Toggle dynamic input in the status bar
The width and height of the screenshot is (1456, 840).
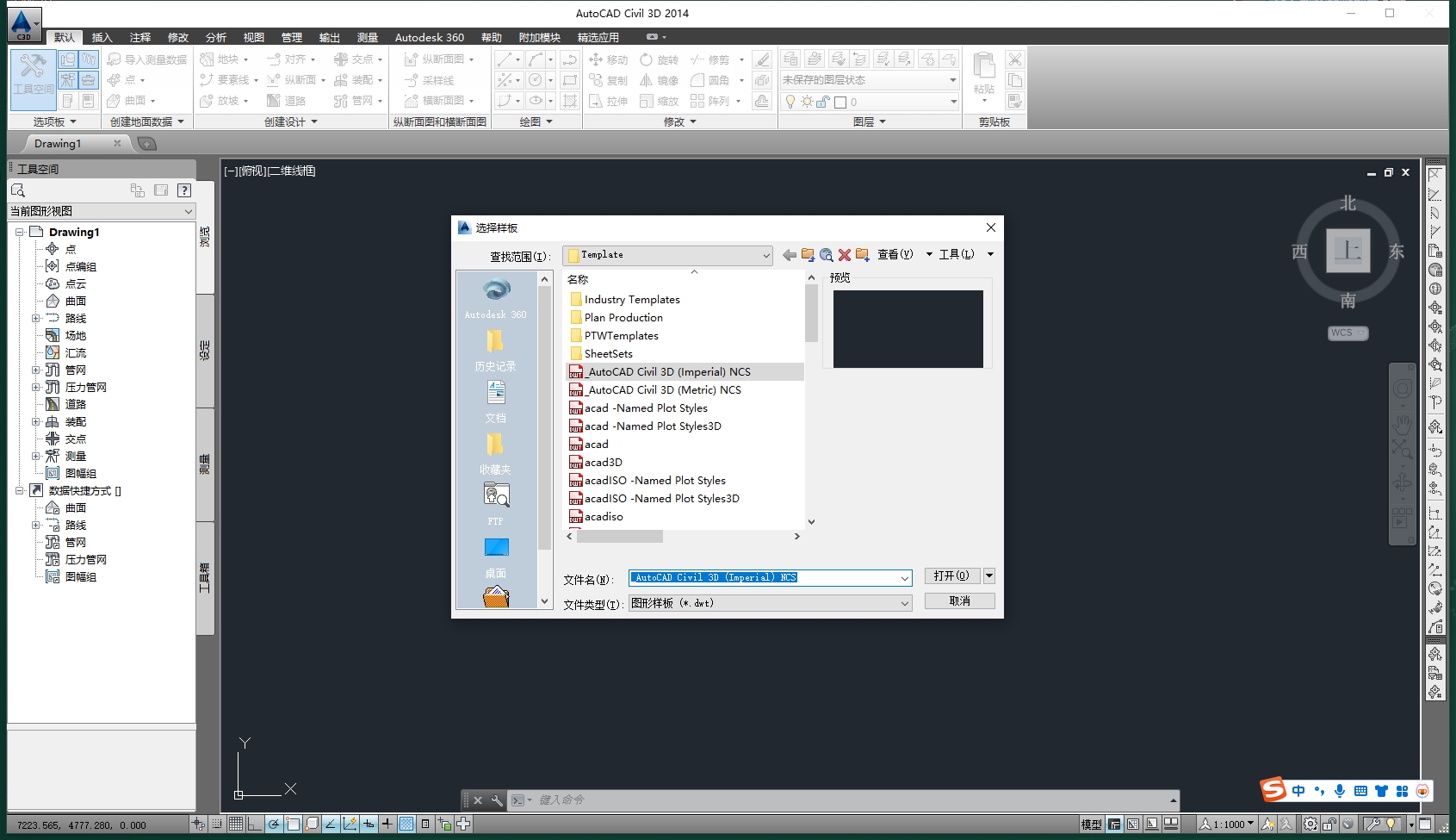(369, 824)
